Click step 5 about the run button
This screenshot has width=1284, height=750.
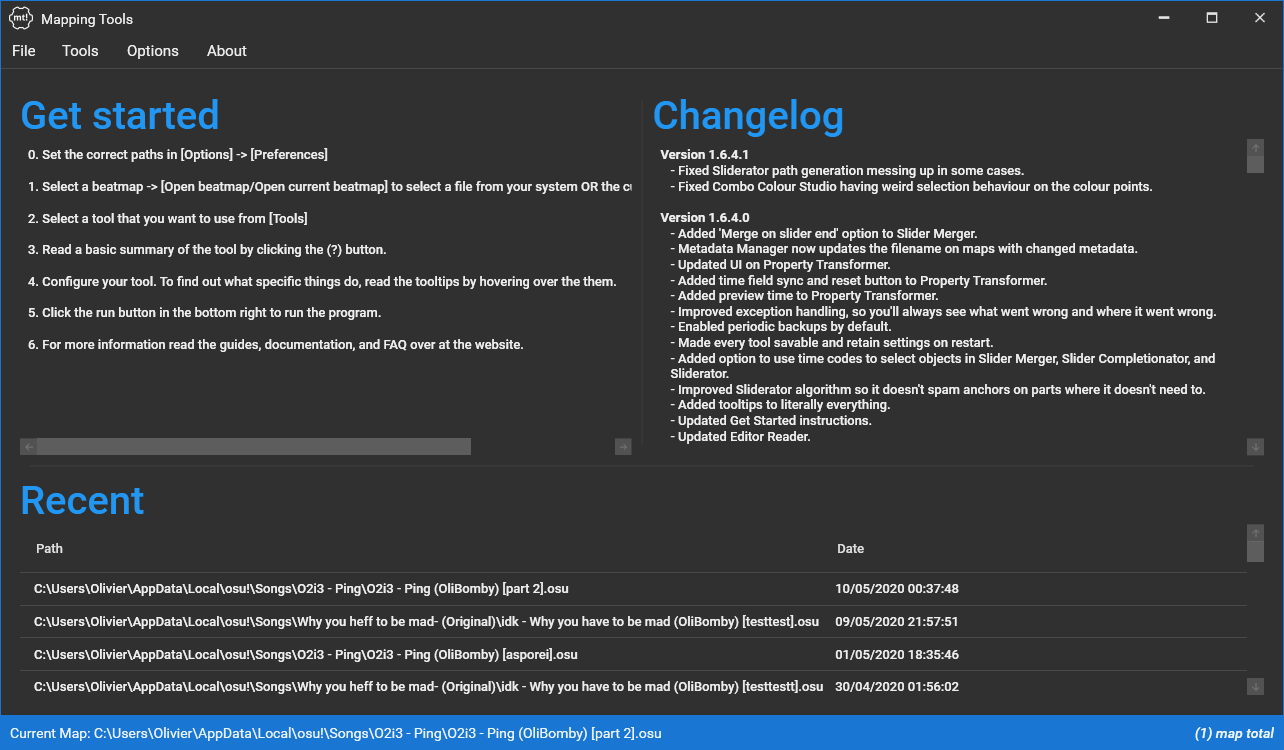(x=204, y=313)
